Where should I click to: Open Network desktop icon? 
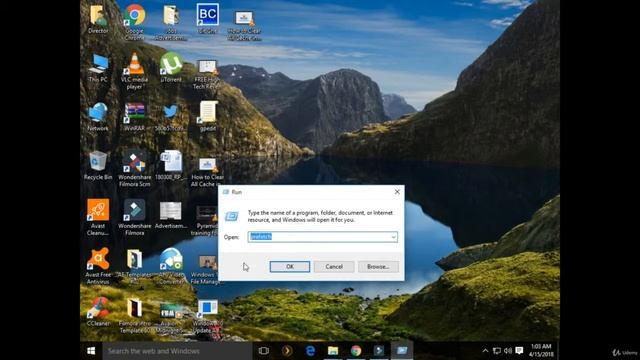pos(98,116)
